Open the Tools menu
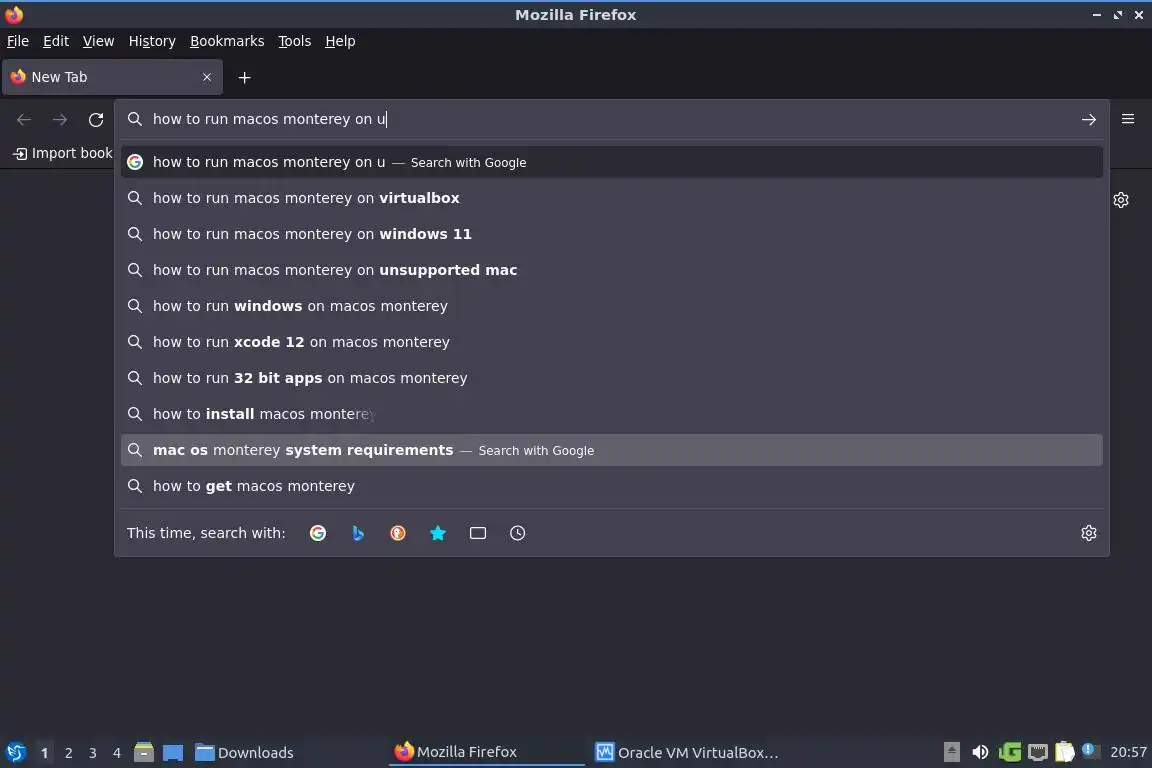Screen dimensions: 1152x768 295,41
